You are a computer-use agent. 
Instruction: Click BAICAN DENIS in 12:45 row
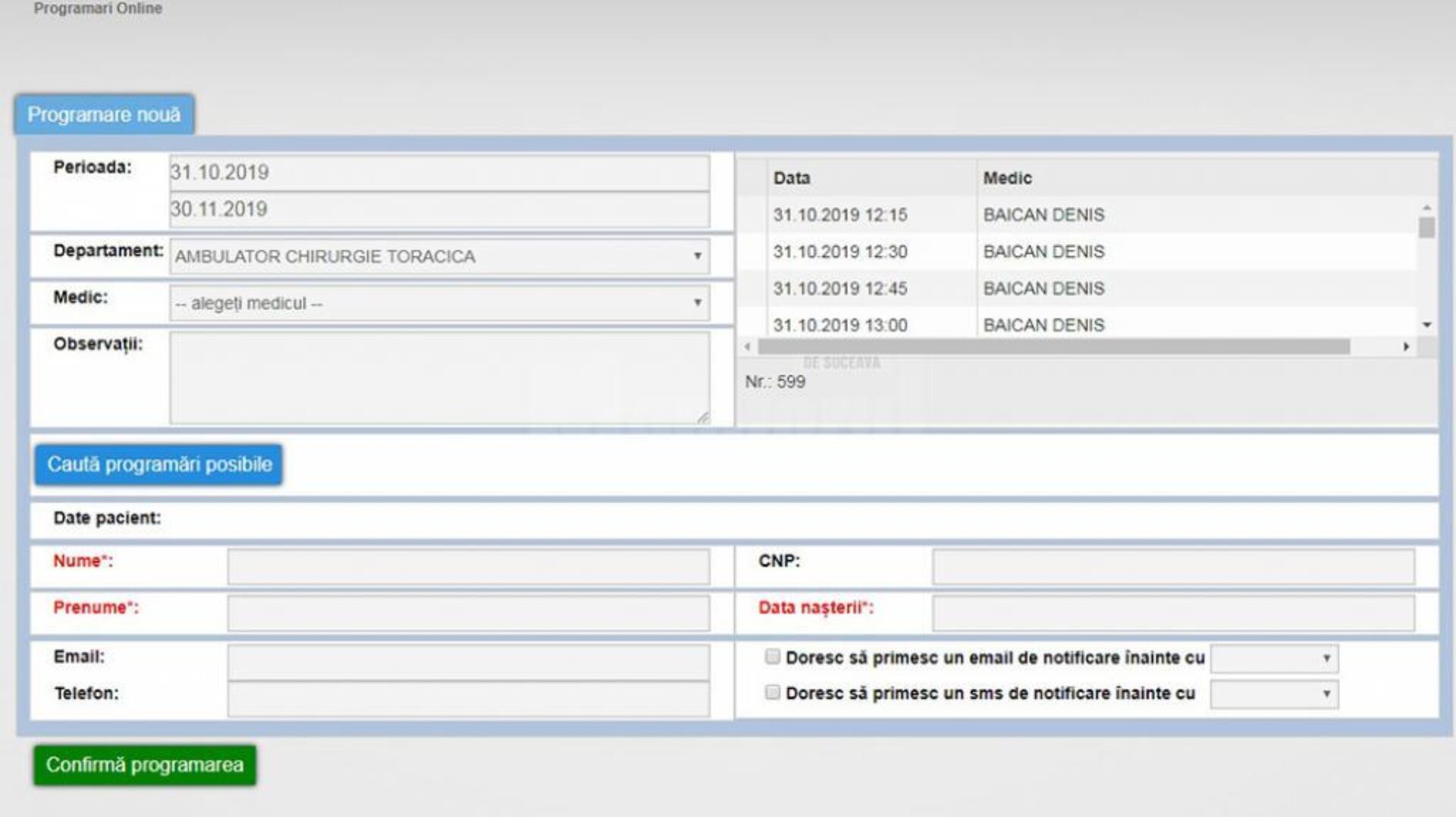coord(1043,289)
